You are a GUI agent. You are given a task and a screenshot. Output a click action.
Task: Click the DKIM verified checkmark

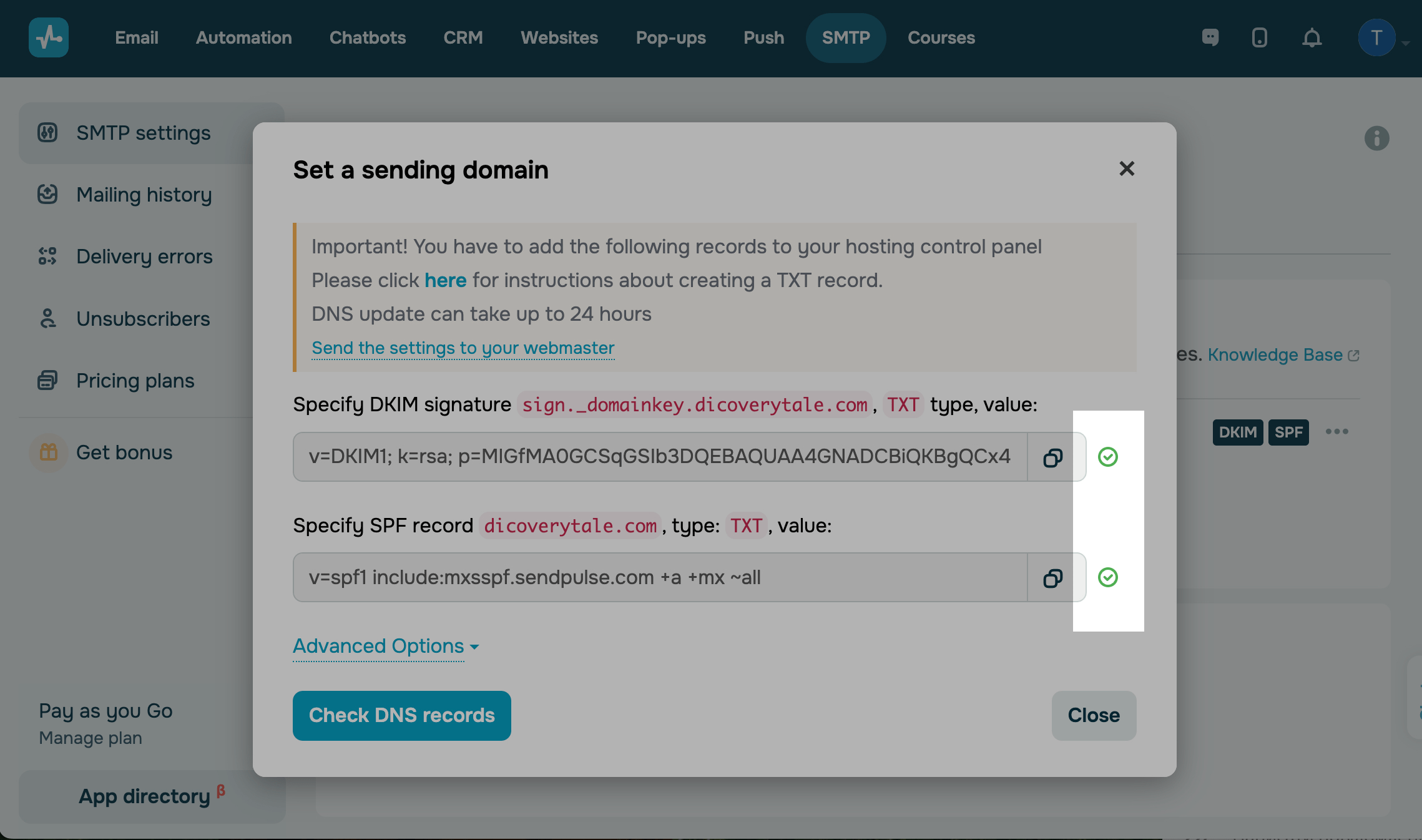coord(1108,457)
